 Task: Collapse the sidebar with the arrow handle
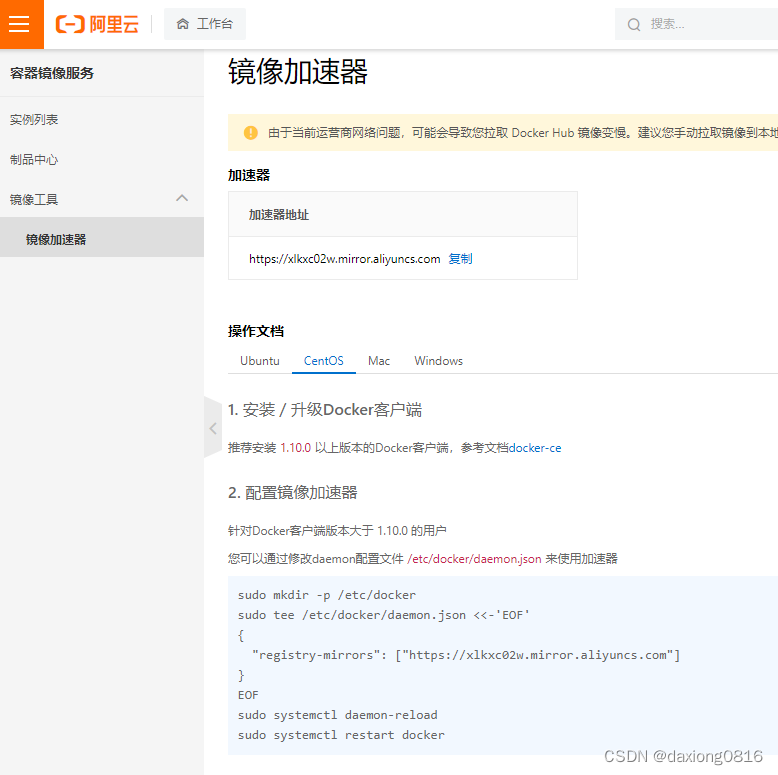(x=213, y=428)
